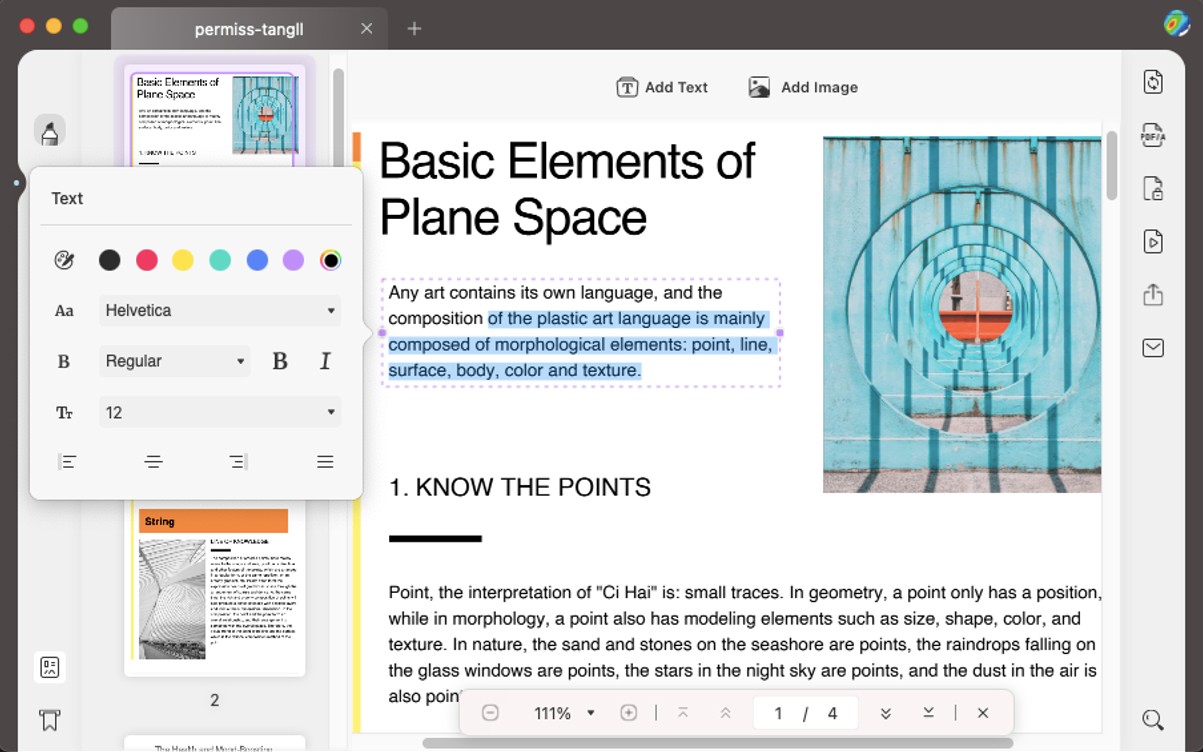Toggle italic formatting for selected text
This screenshot has width=1203, height=752.
pos(325,361)
